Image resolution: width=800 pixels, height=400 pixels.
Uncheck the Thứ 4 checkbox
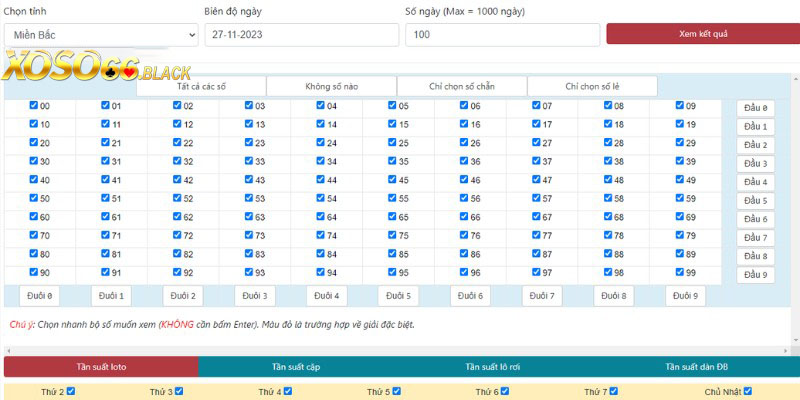tap(288, 391)
